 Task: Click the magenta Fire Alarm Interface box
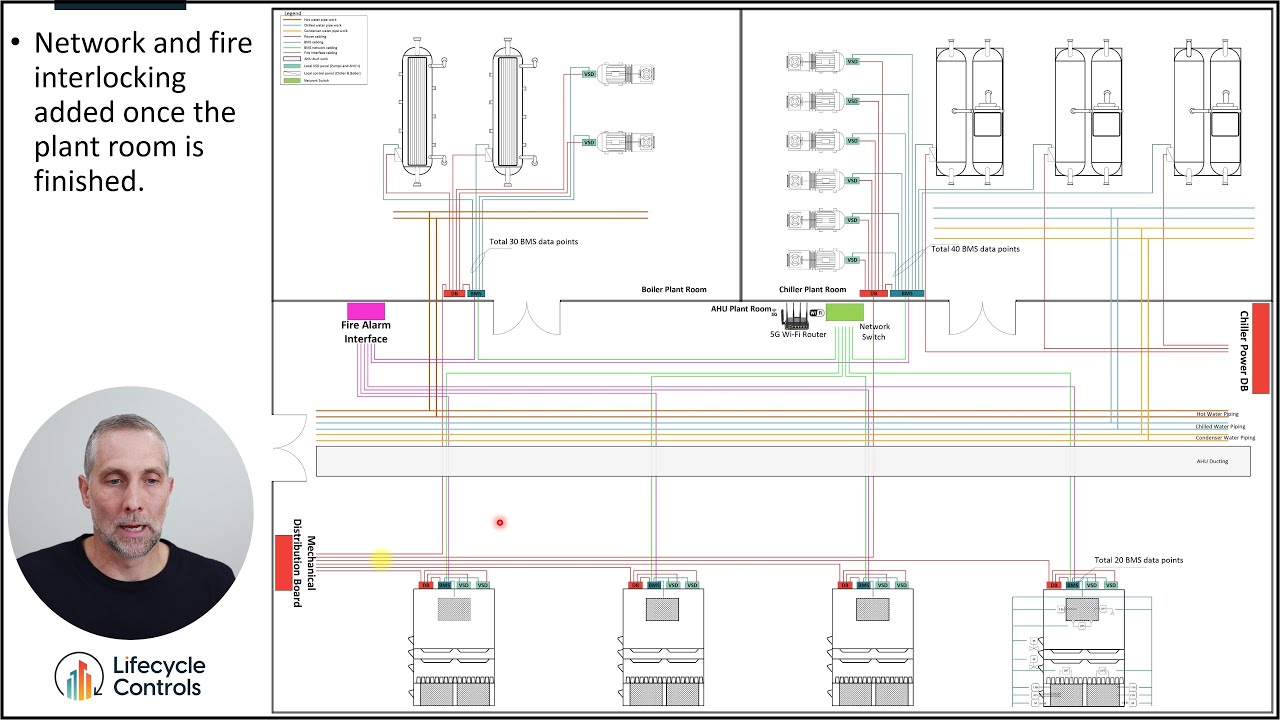[366, 312]
